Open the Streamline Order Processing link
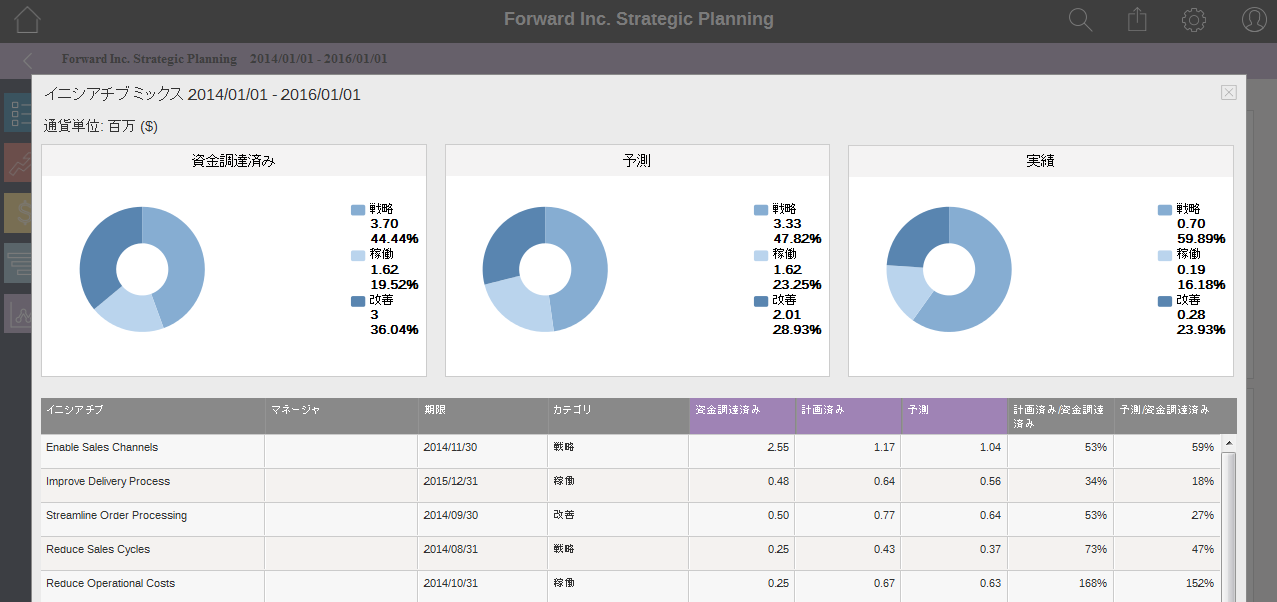This screenshot has height=602, width=1277. 116,516
